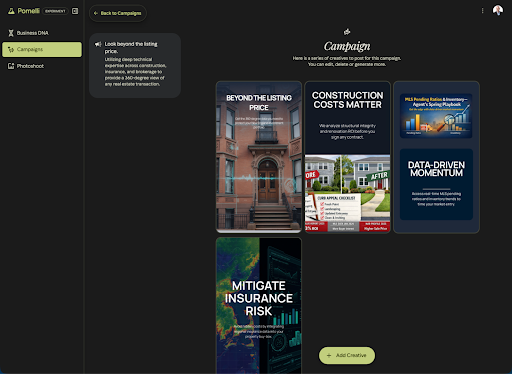This screenshot has height=374, width=512.
Task: Click the Campaigns sparkle icon
Action: click(x=11, y=49)
